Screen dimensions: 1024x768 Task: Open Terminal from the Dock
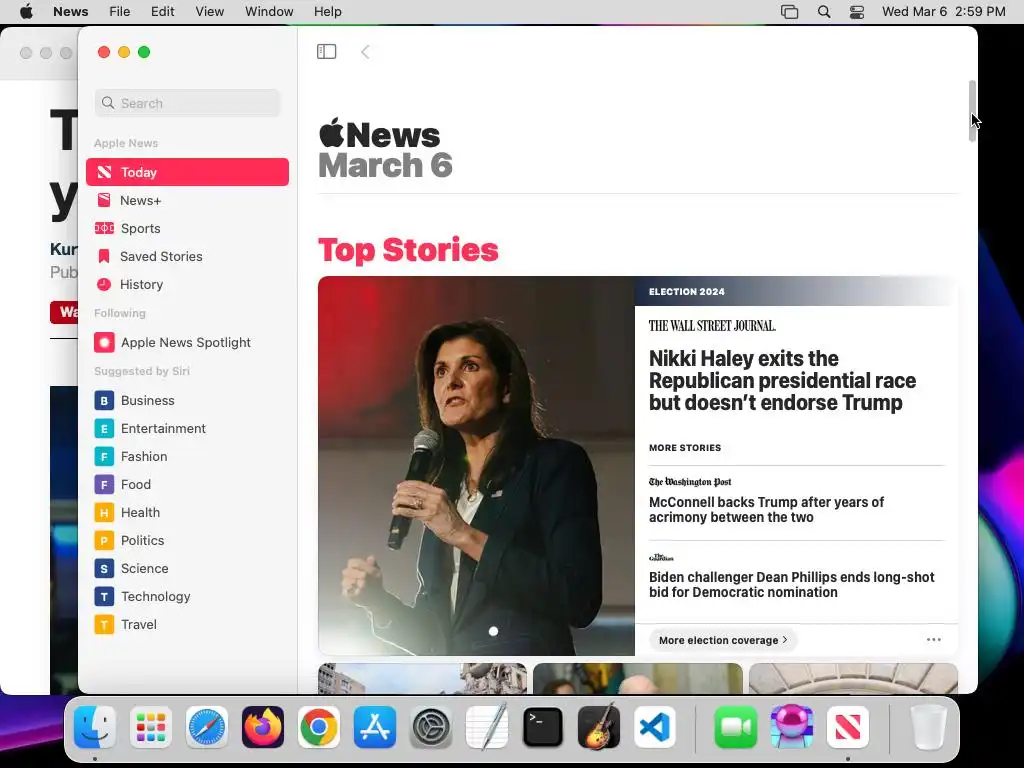tap(543, 727)
